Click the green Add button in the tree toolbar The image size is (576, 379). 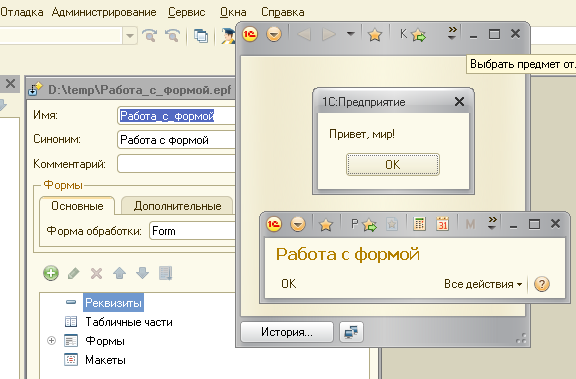point(51,273)
